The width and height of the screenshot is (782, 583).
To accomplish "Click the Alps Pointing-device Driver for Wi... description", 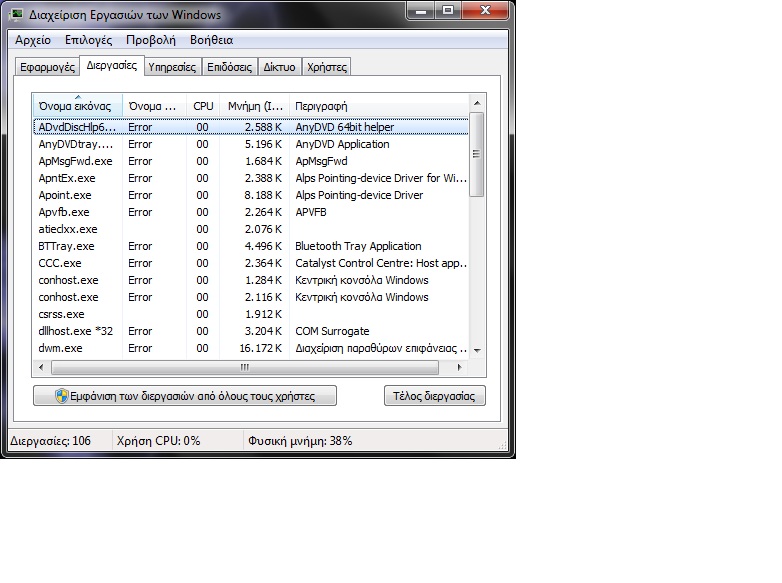I will point(381,178).
